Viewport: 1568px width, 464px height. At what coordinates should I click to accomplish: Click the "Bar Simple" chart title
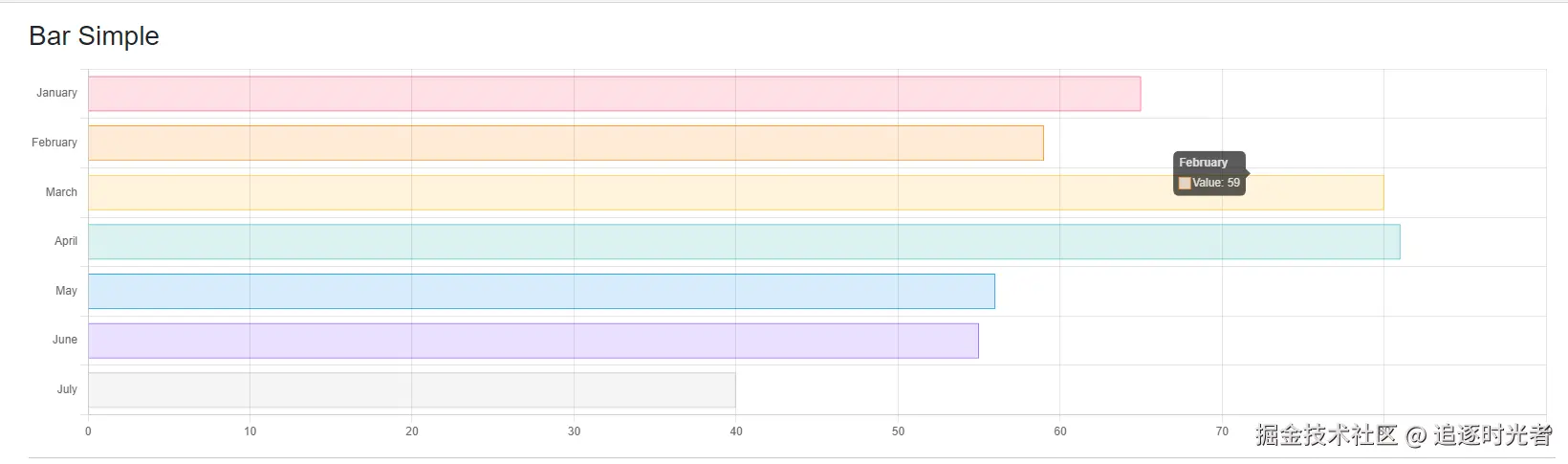[94, 36]
